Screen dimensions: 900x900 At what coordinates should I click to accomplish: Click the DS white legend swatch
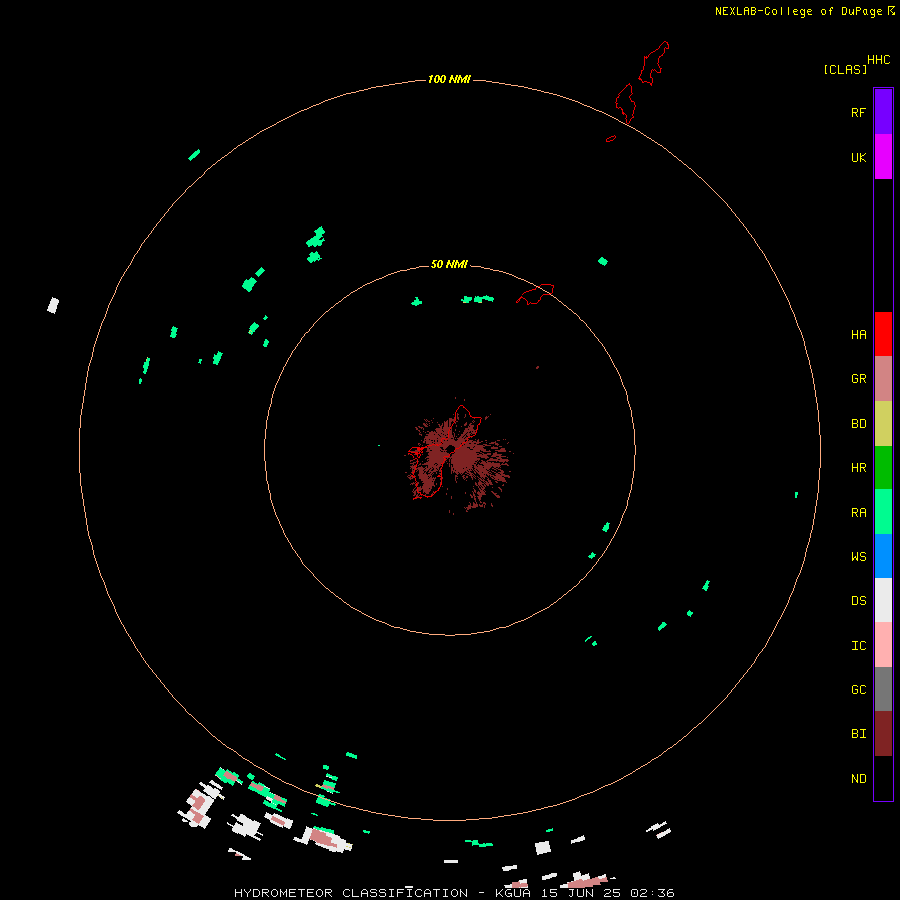point(883,600)
